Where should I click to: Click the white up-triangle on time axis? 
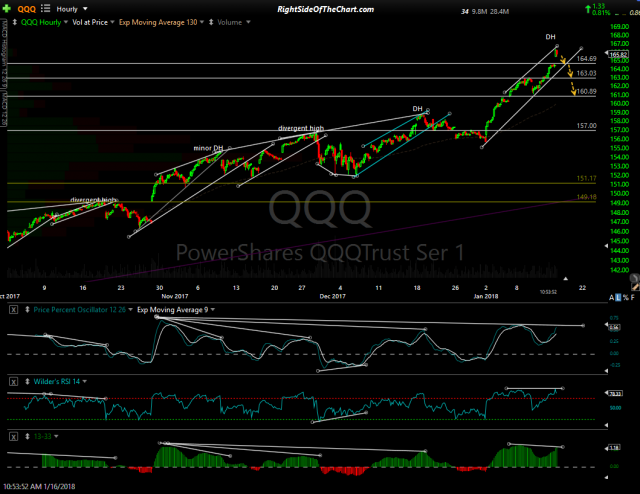pyautogui.click(x=566, y=278)
